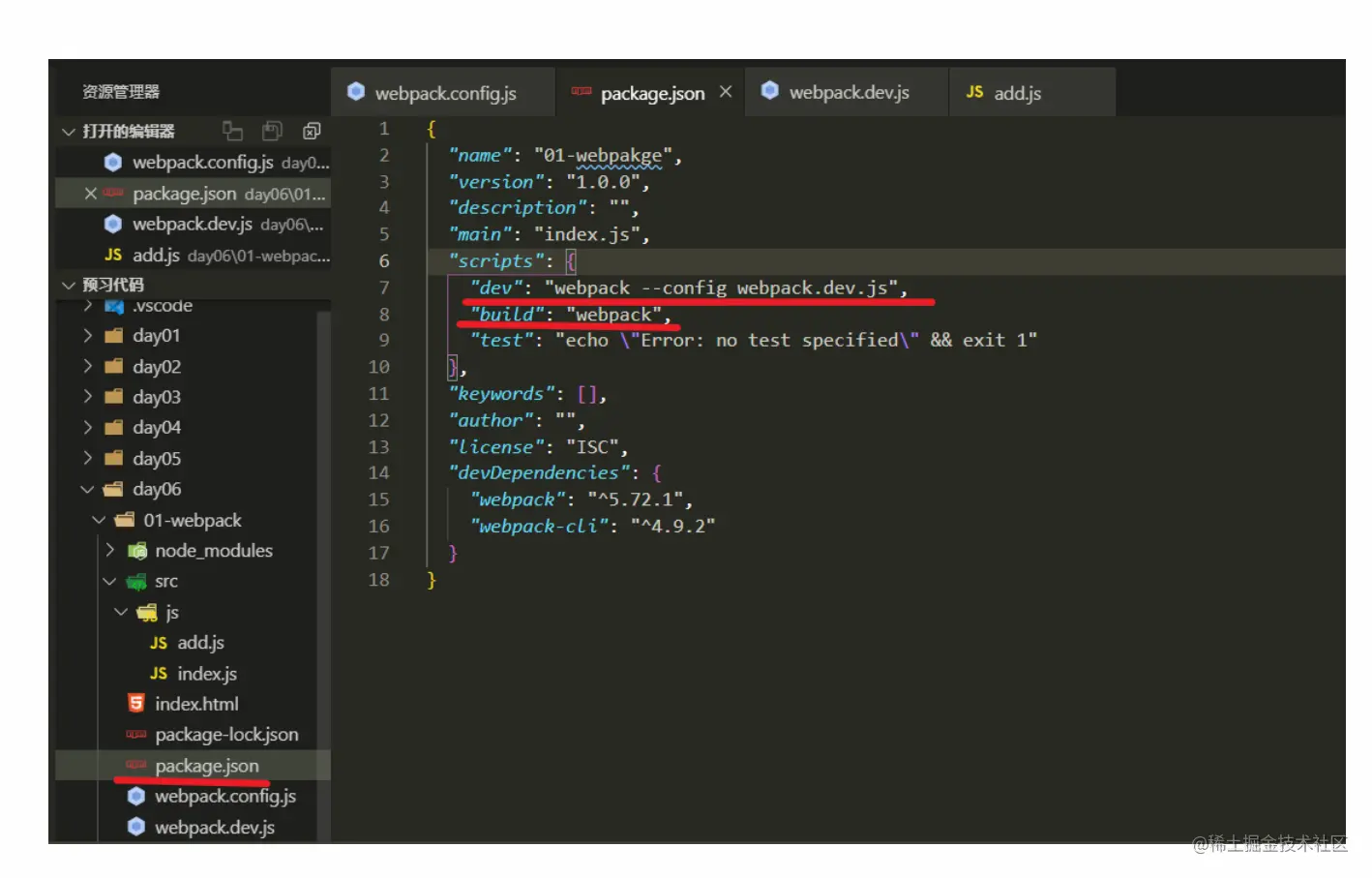This screenshot has width=1372, height=878.
Task: Collapse the src folder
Action: [110, 582]
